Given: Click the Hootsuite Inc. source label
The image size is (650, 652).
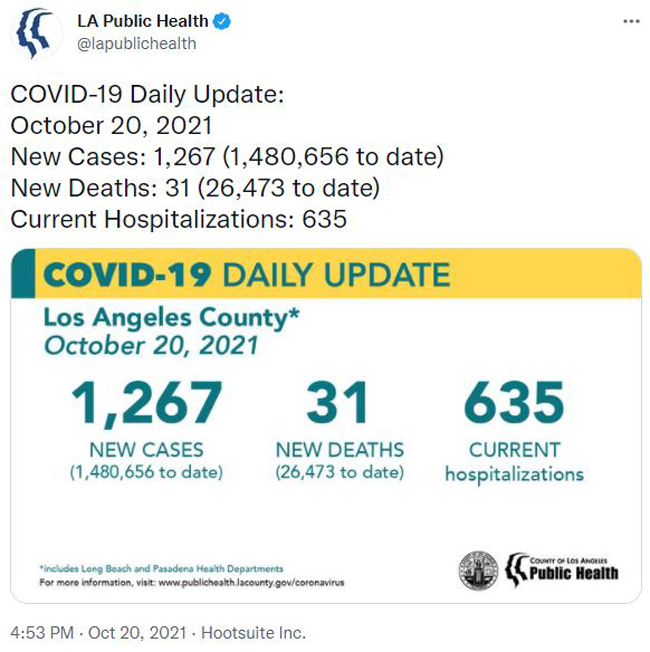Looking at the screenshot, I should click(253, 633).
